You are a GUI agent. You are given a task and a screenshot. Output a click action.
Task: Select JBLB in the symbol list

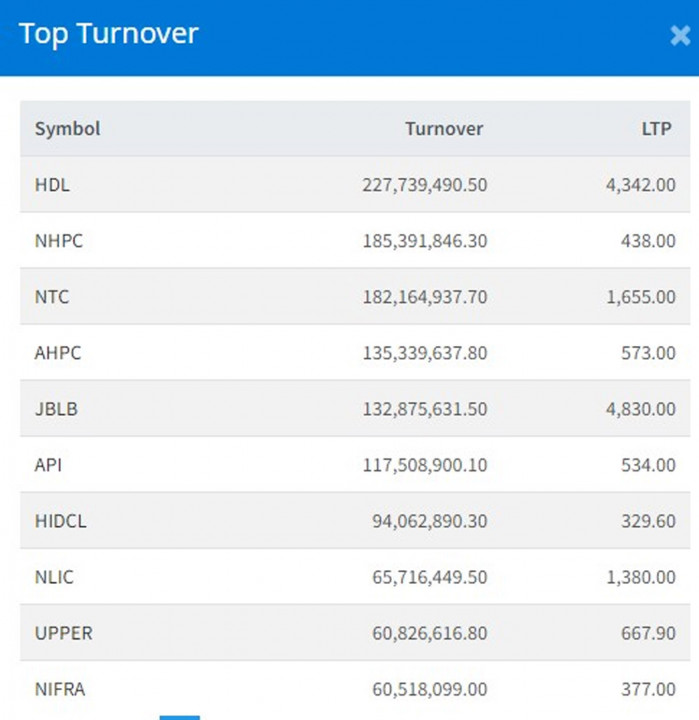click(56, 409)
